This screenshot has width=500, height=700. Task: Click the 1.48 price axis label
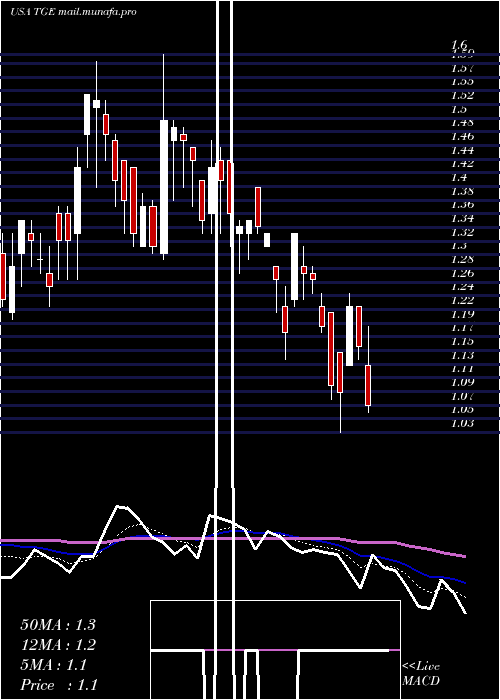(462, 123)
